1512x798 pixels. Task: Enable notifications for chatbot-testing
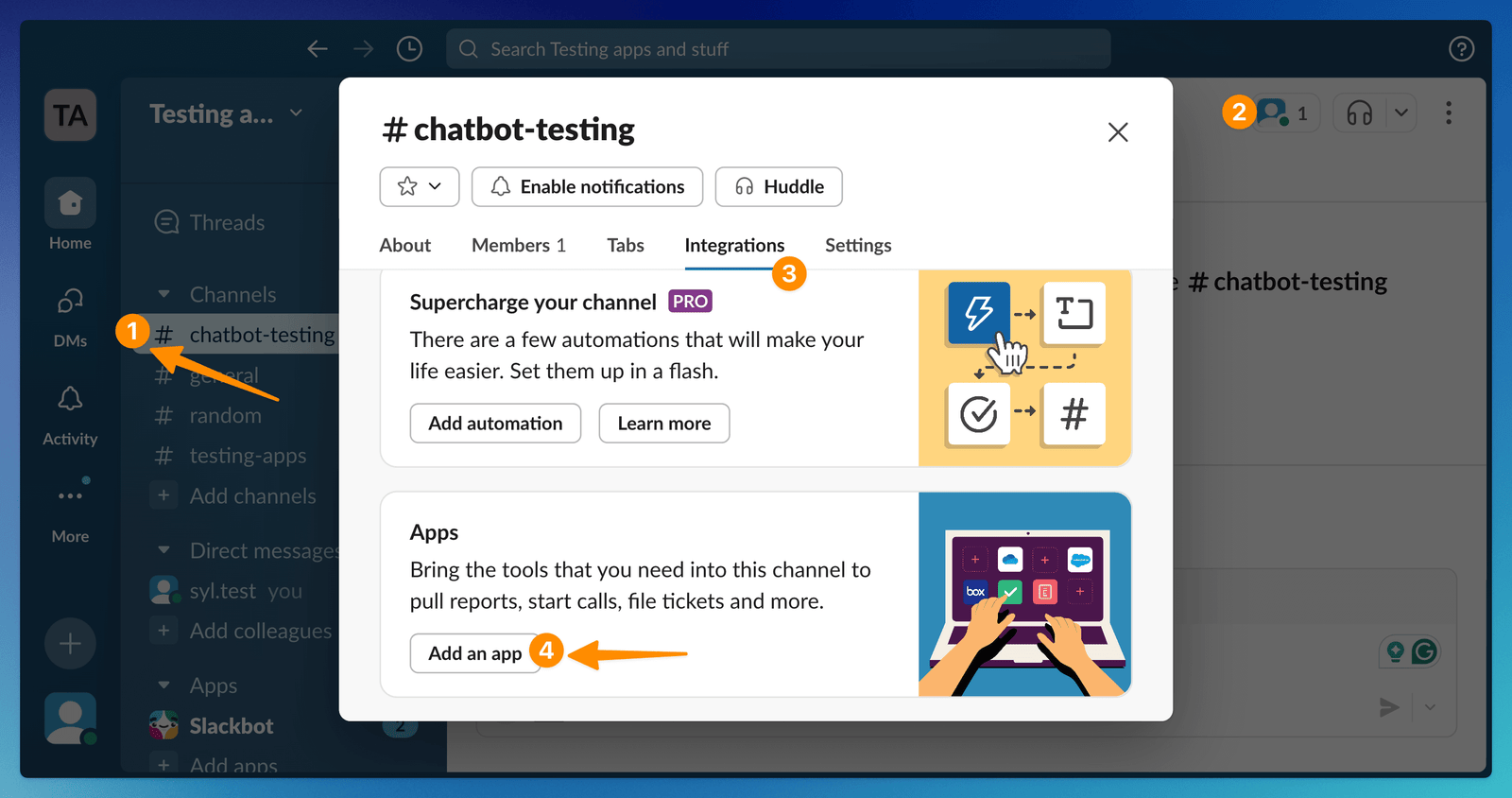coord(587,187)
